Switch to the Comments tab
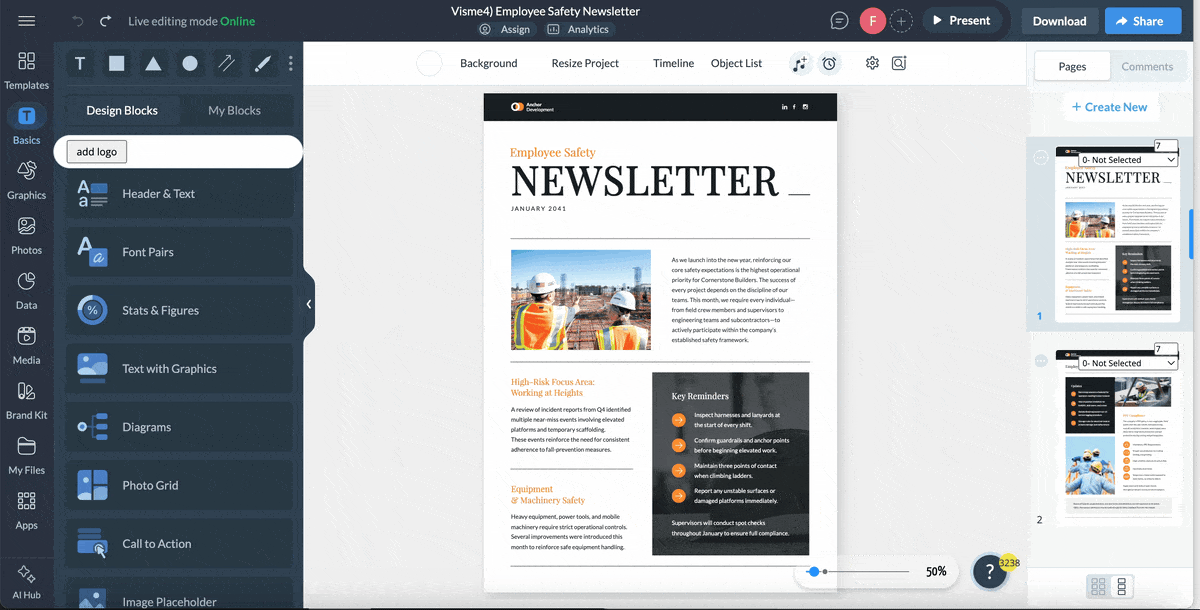1200x610 pixels. pyautogui.click(x=1148, y=66)
